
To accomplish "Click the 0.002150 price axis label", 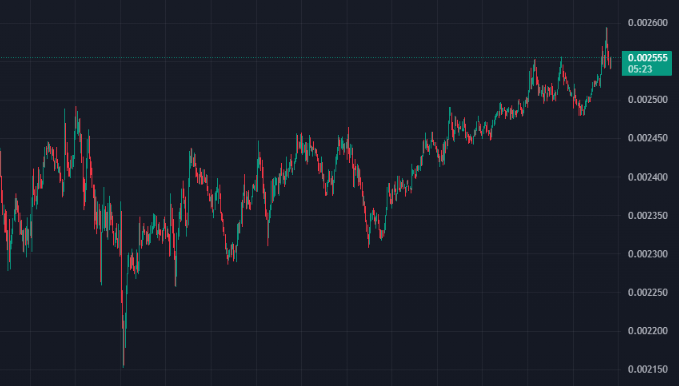I will (x=647, y=370).
